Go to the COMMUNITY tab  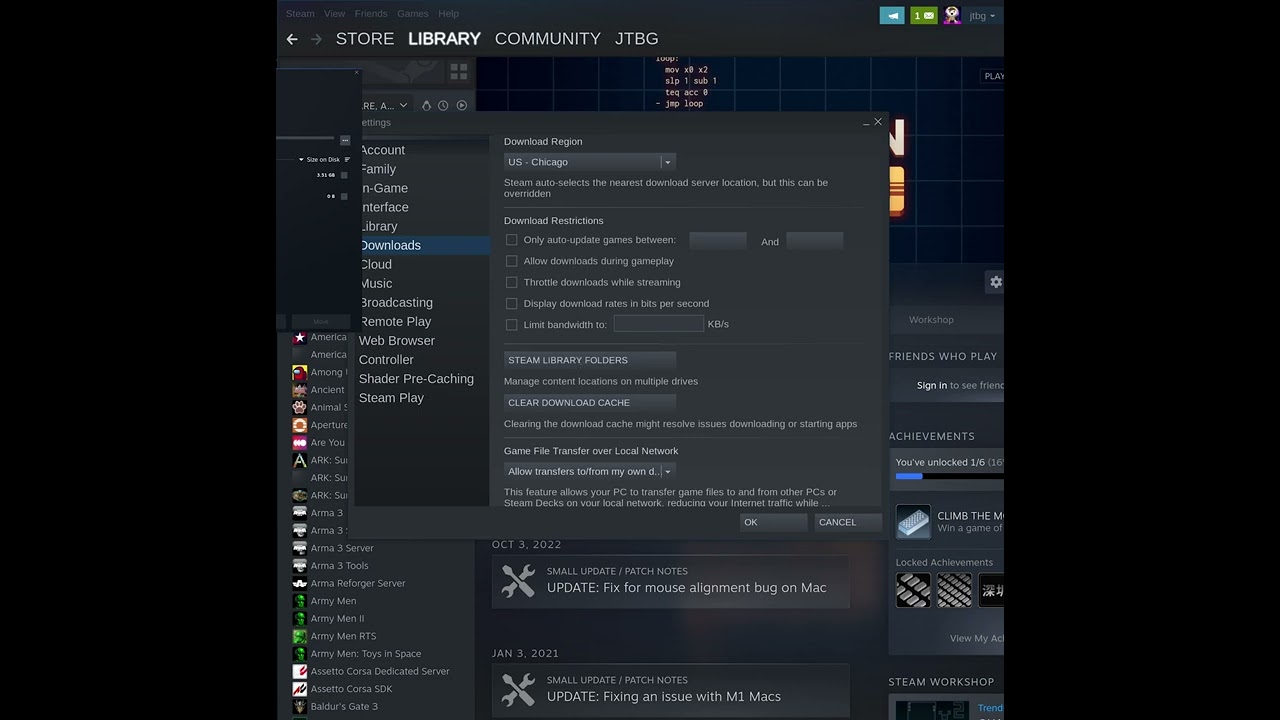(548, 39)
